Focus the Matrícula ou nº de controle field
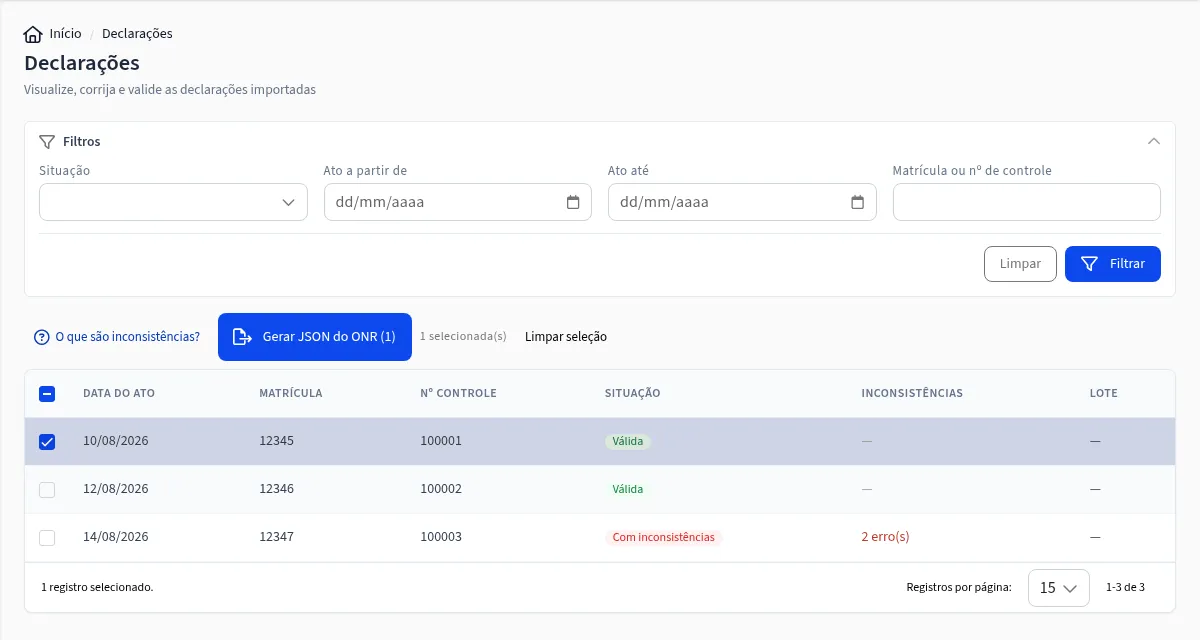1200x640 pixels. click(x=1027, y=202)
